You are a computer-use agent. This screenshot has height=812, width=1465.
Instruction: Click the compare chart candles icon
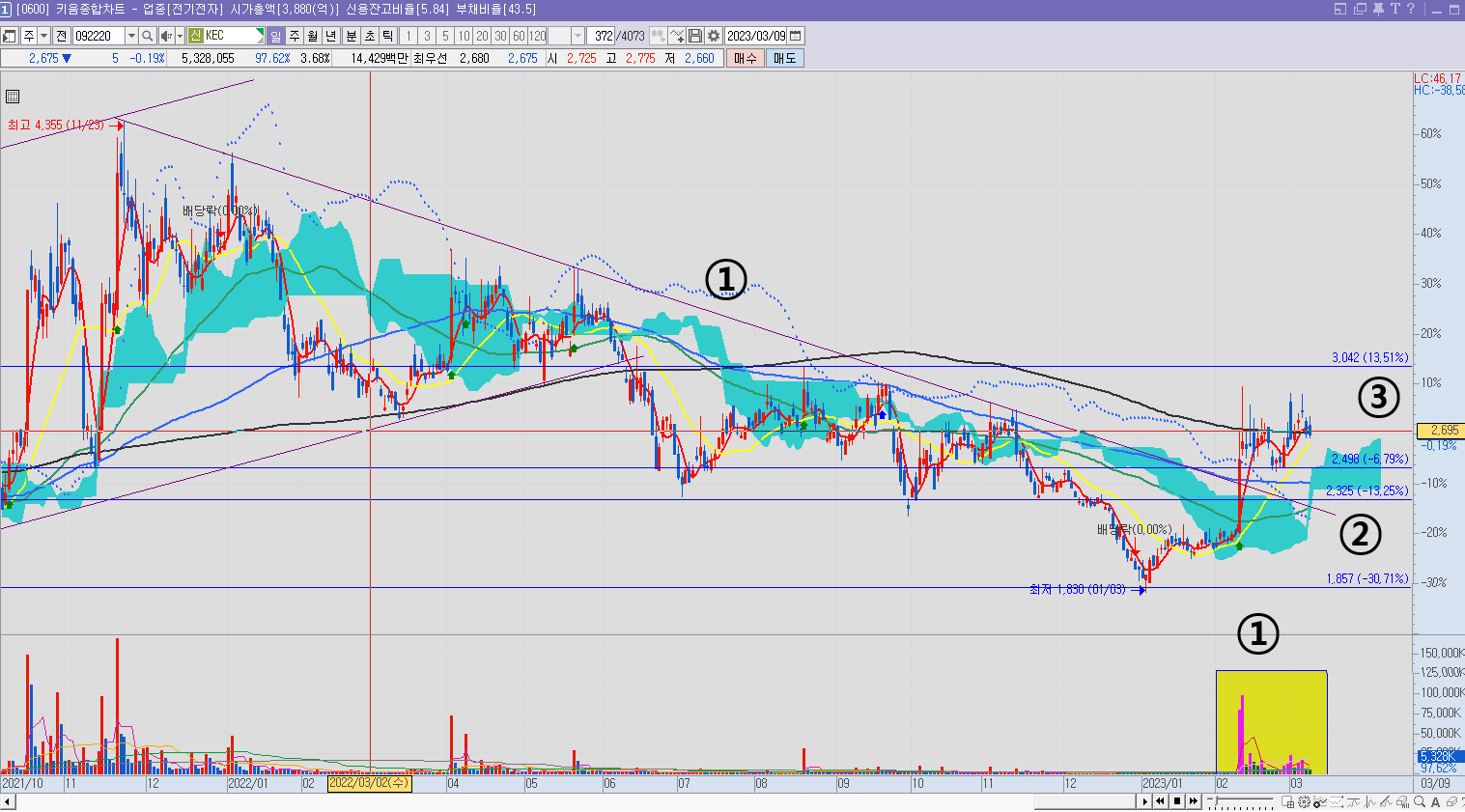point(658,36)
